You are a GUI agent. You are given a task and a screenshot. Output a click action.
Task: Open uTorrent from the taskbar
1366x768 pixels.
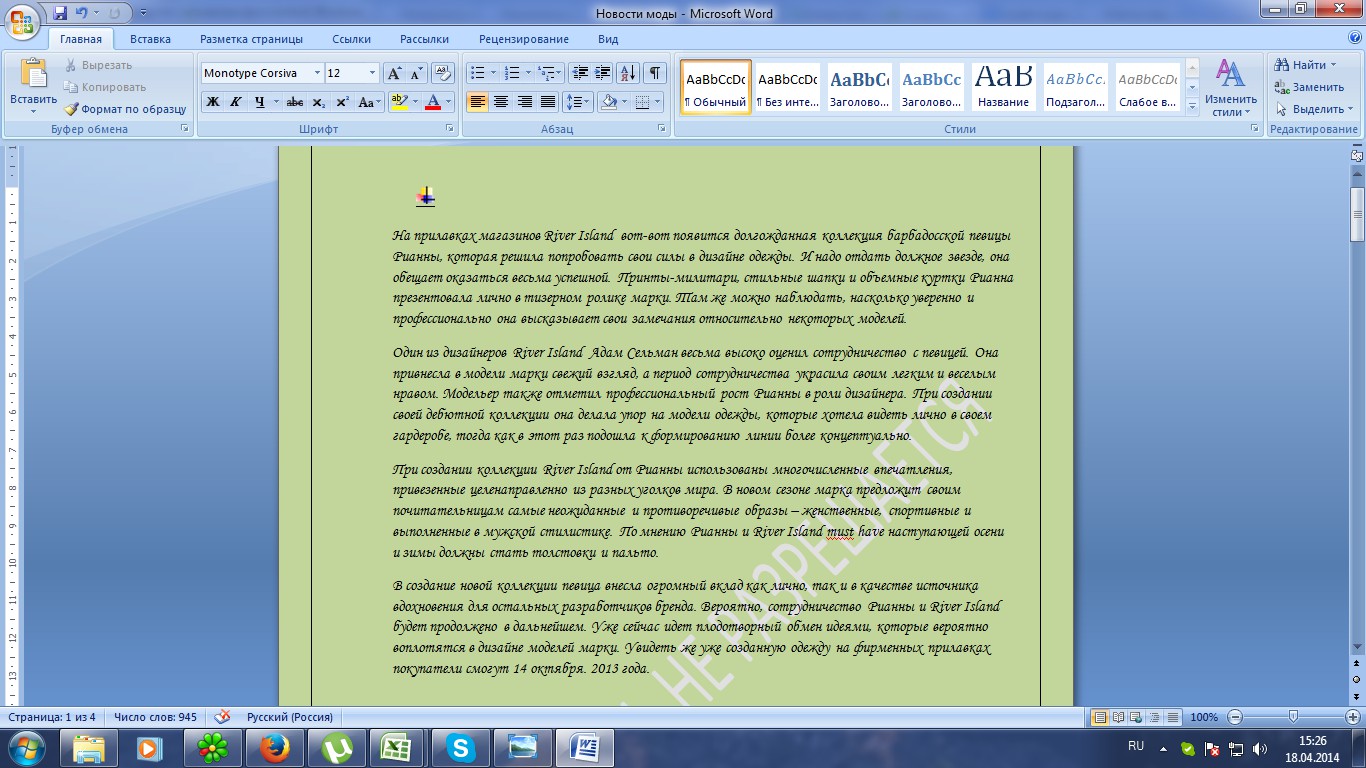coord(336,748)
